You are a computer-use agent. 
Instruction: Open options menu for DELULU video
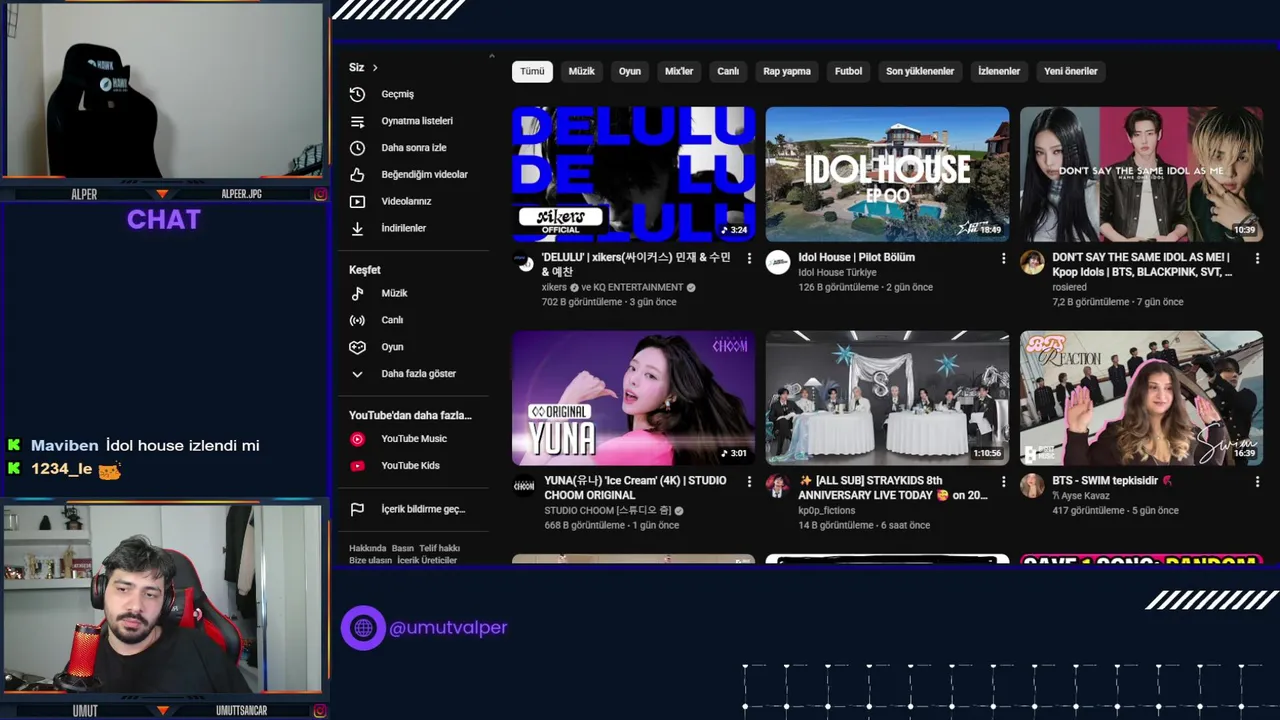[x=749, y=259]
